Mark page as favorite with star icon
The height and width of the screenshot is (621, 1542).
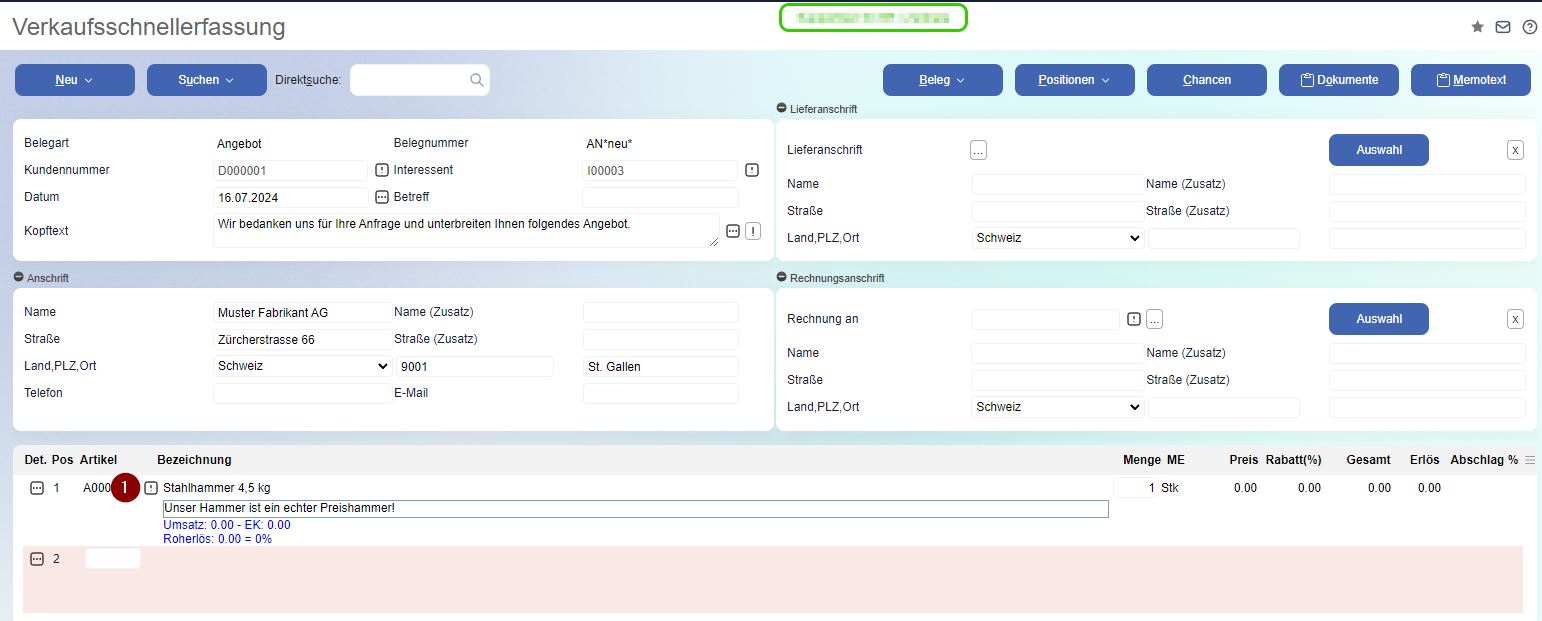coord(1477,27)
